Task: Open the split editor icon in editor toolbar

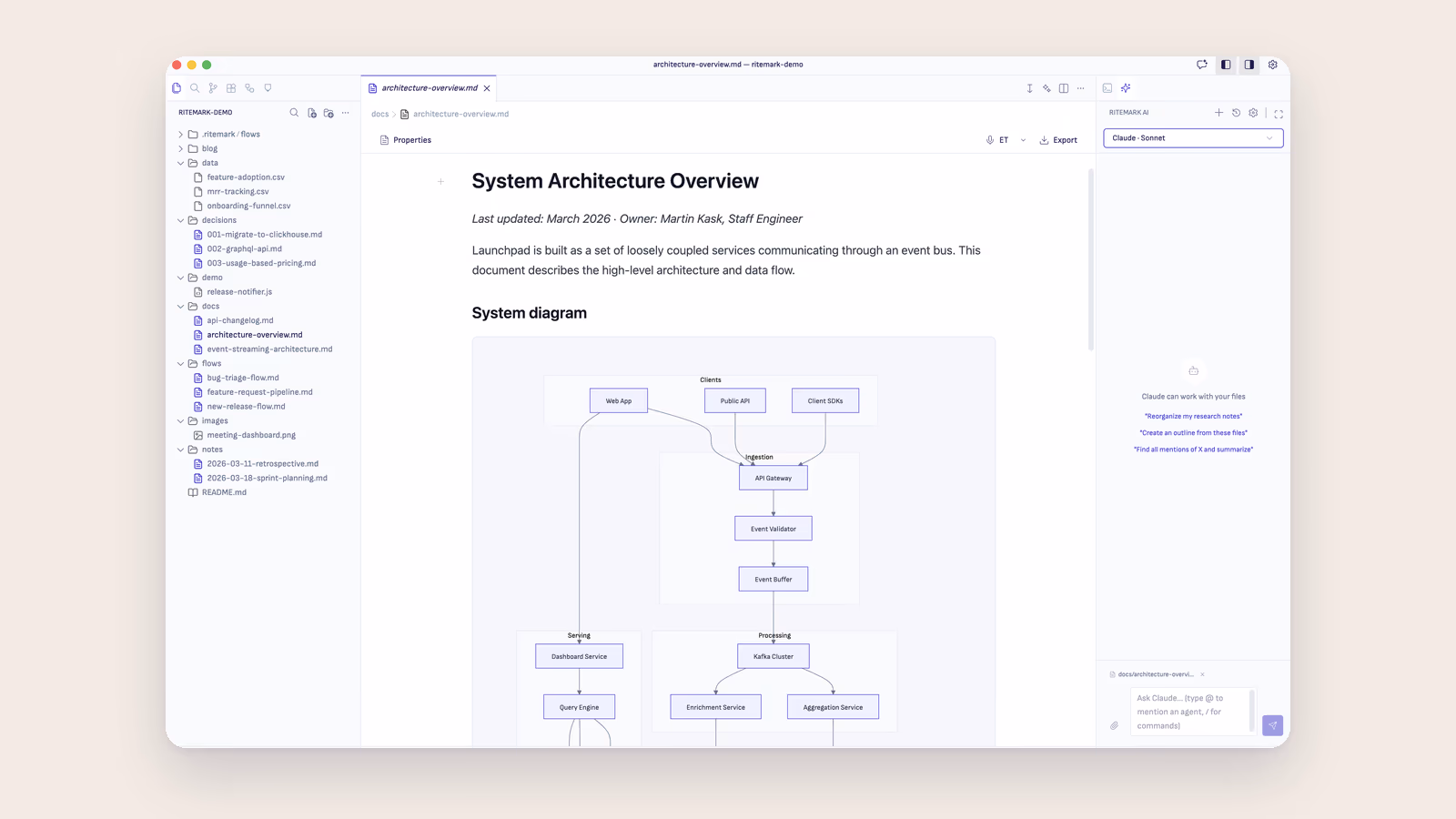Action: tap(1064, 88)
